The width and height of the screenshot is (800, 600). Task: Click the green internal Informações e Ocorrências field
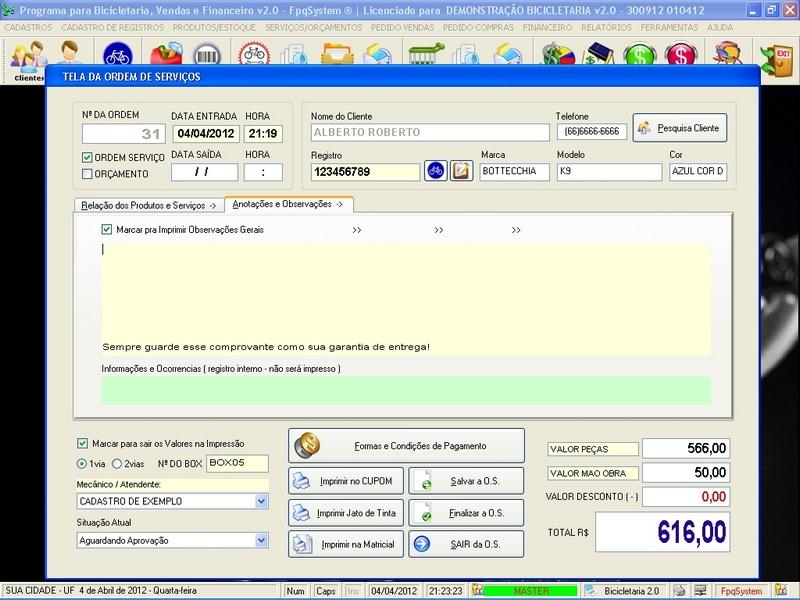[x=406, y=390]
